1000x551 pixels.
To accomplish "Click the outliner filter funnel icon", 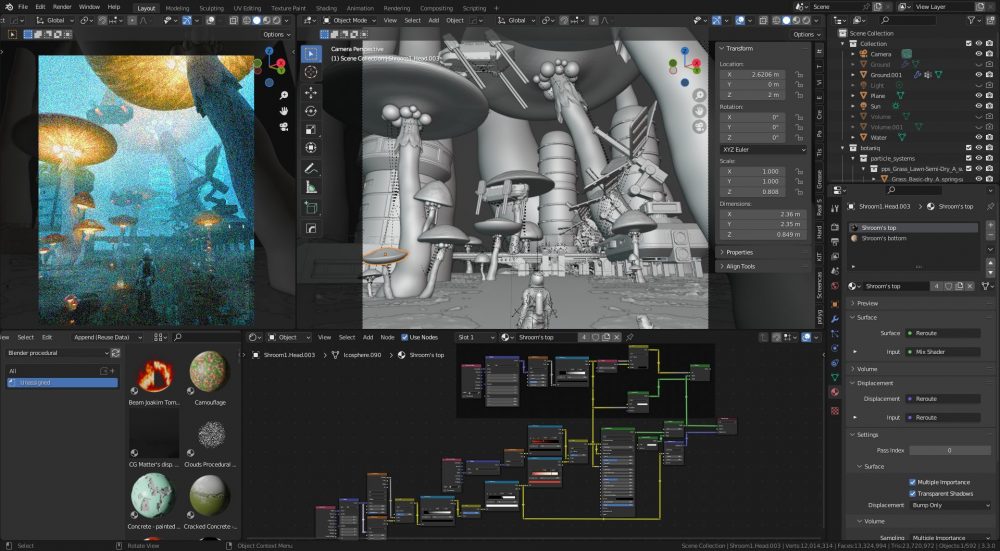I will click(x=972, y=20).
